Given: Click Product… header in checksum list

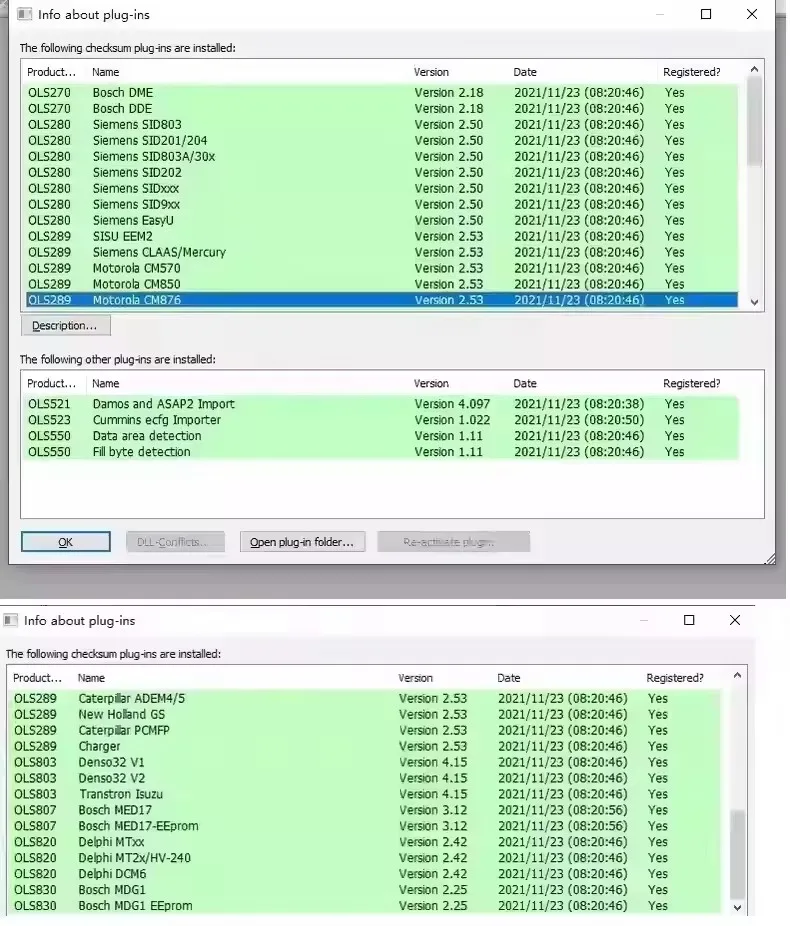Looking at the screenshot, I should point(51,72).
